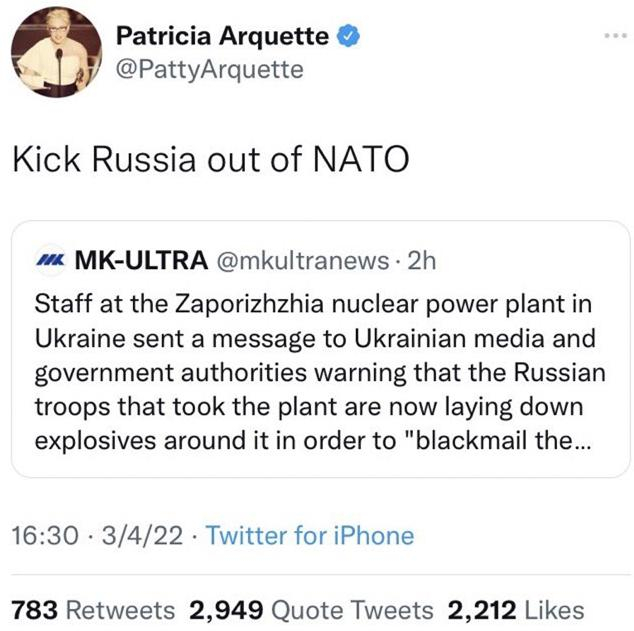This screenshot has height=631, width=634.
Task: Open the 'Twitter for iPhone' source link
Action: [309, 535]
